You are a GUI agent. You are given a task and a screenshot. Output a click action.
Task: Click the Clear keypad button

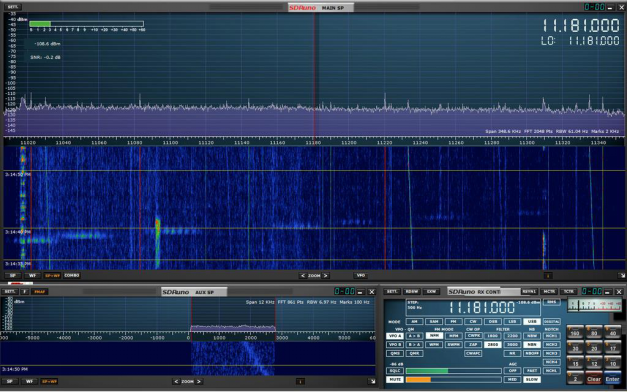[x=594, y=378]
